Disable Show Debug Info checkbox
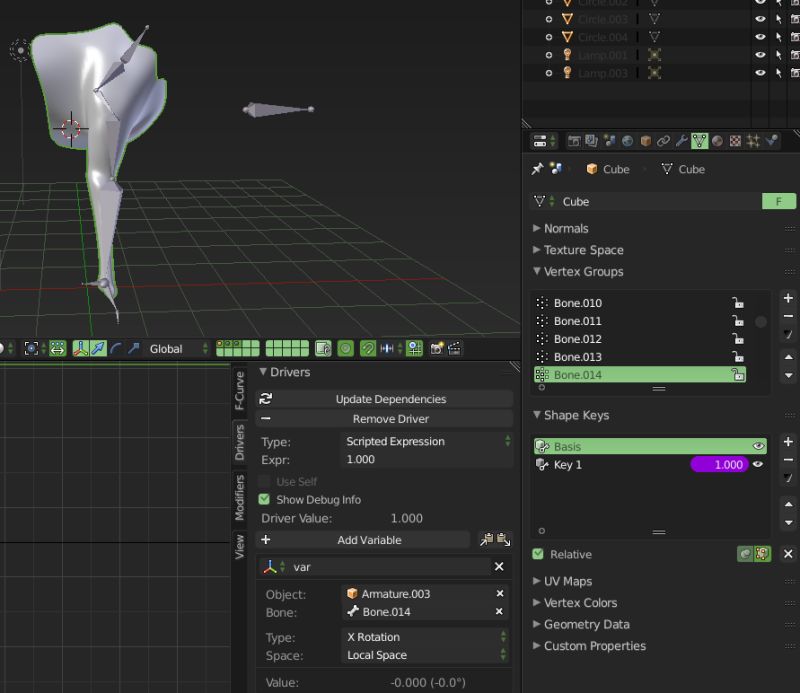Screen dimensions: 800x693 pos(265,499)
